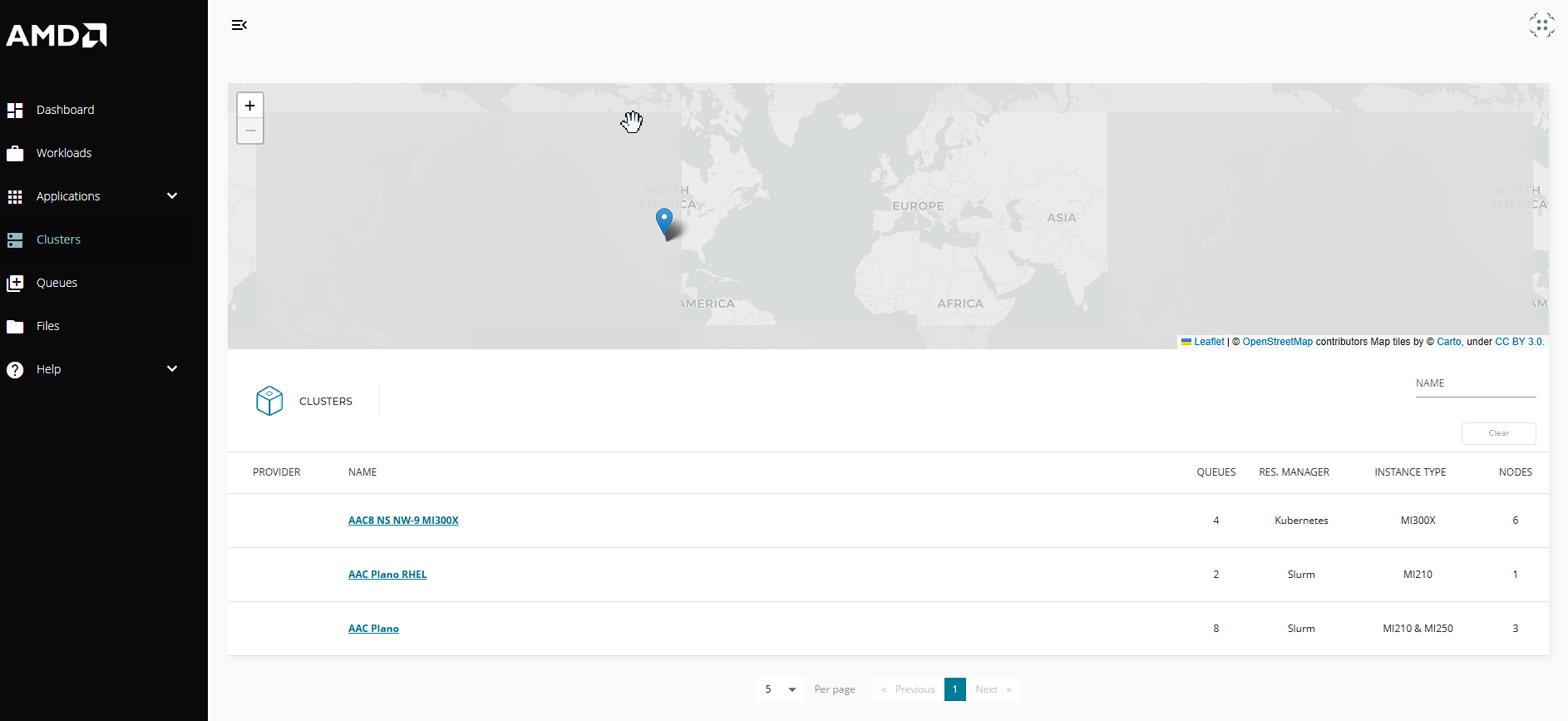Image resolution: width=1568 pixels, height=721 pixels.
Task: Zoom in on the map
Action: point(250,106)
